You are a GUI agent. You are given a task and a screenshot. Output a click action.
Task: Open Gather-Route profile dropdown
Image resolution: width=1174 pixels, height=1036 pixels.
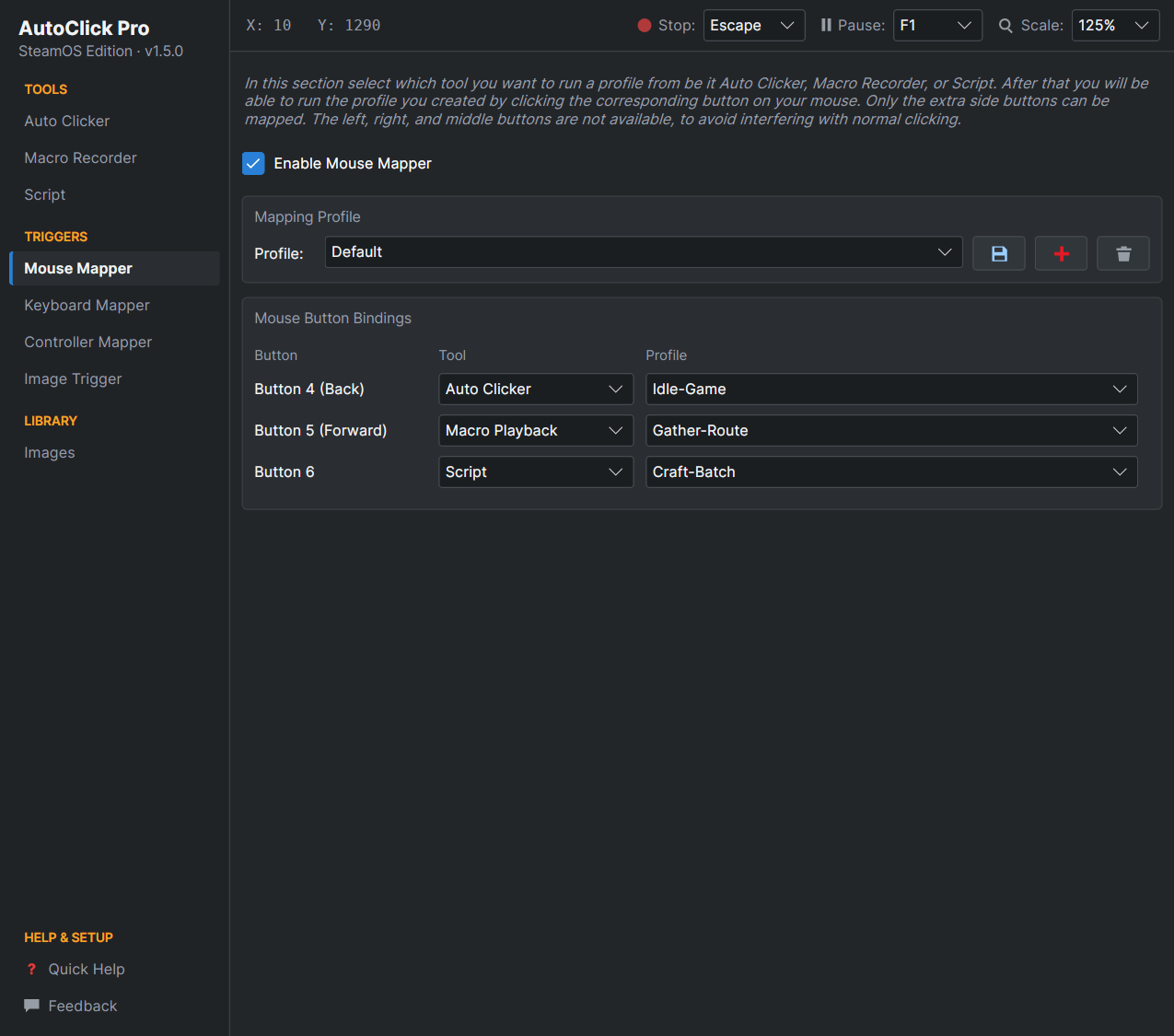891,430
